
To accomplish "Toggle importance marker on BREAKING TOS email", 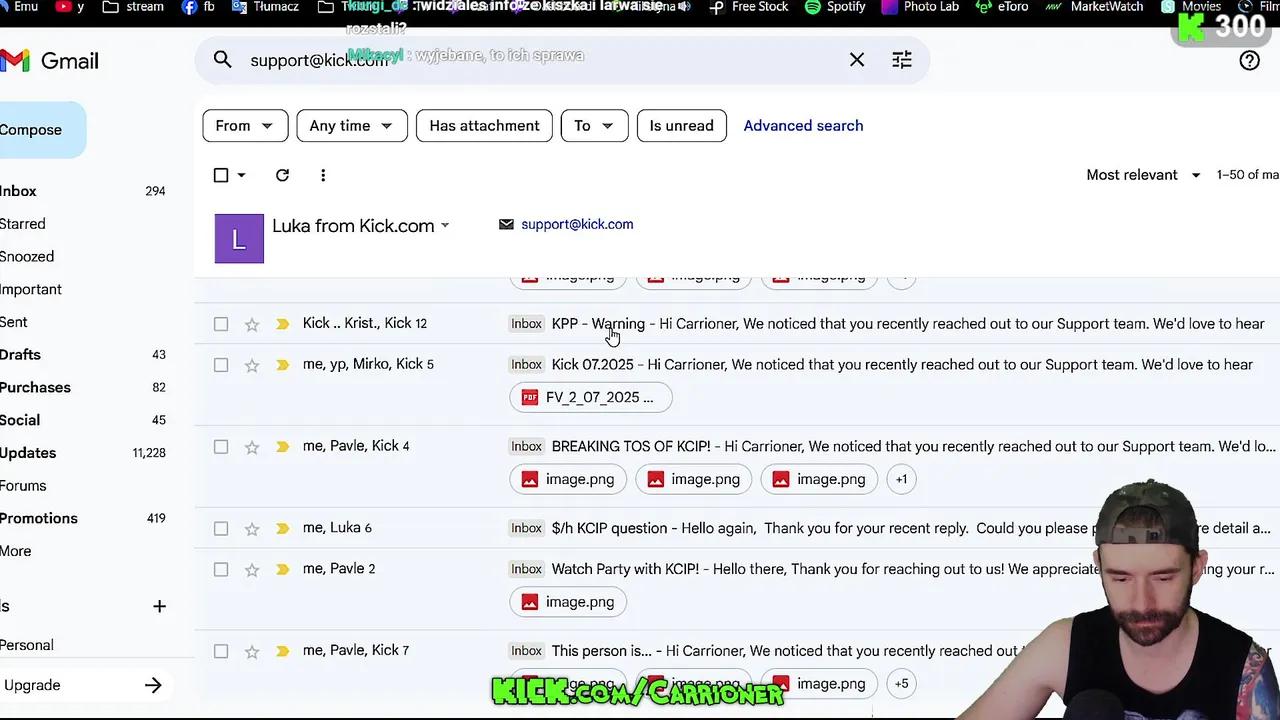I will [x=283, y=447].
